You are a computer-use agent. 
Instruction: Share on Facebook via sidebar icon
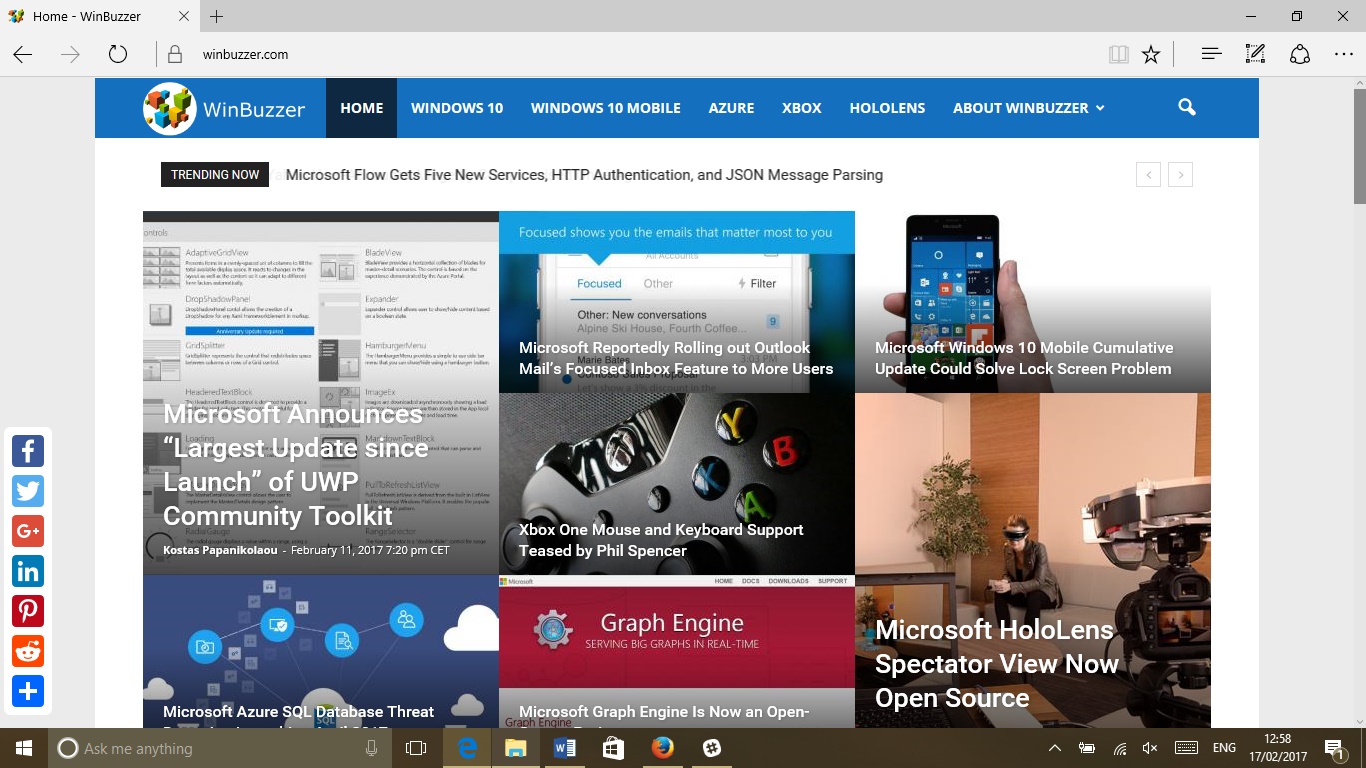(28, 451)
